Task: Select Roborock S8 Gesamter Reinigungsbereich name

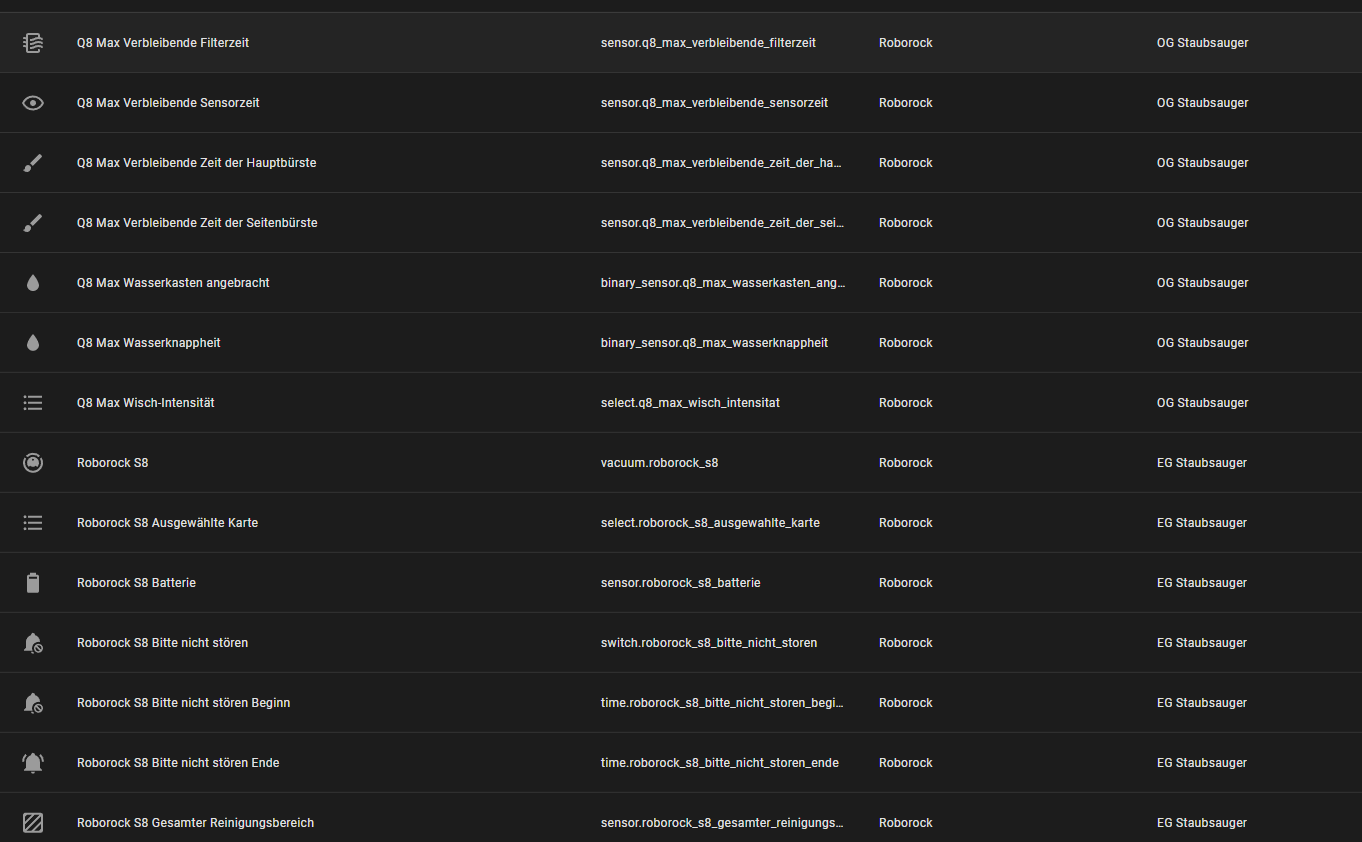Action: [x=196, y=823]
